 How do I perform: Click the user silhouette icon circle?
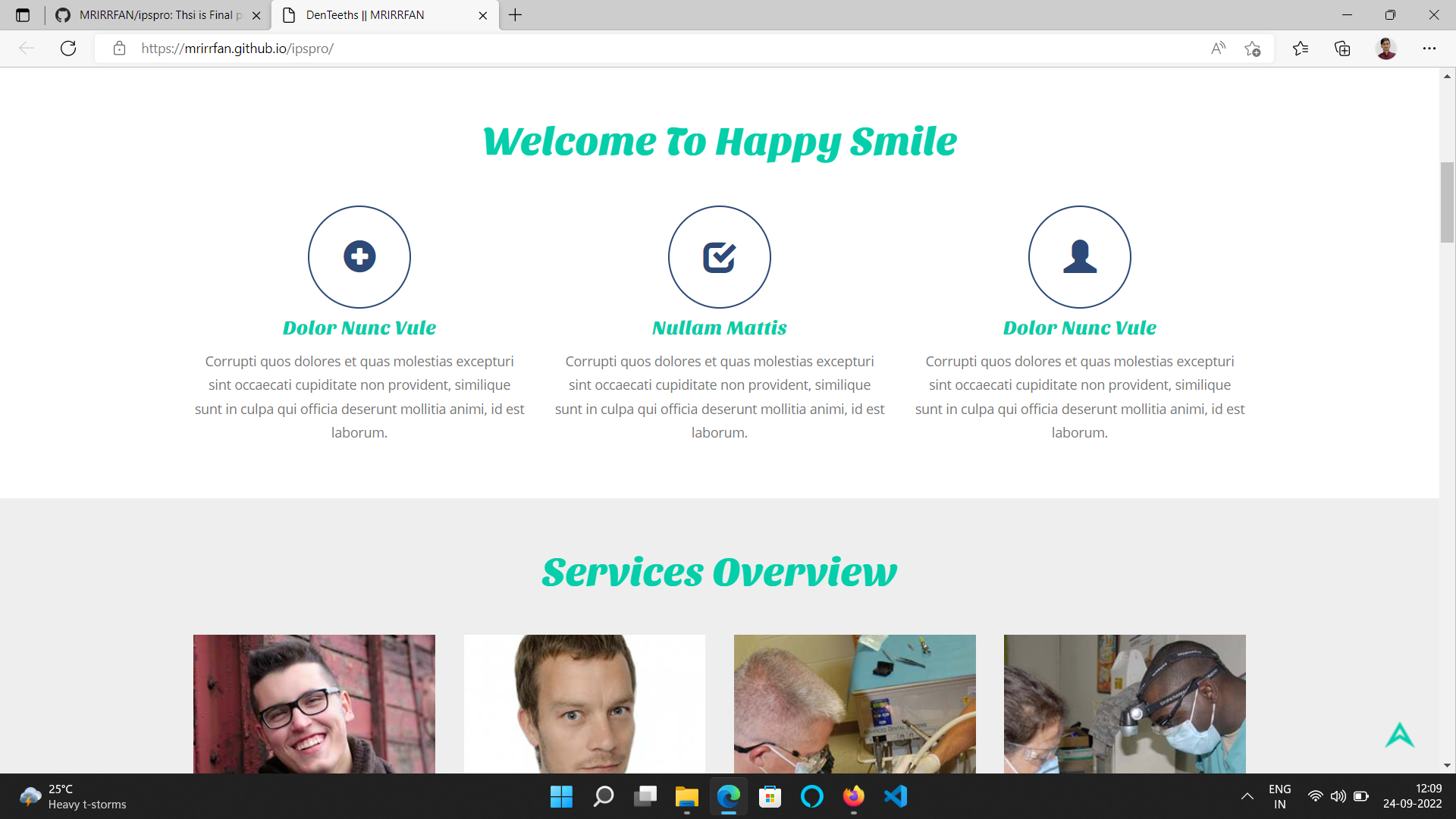tap(1079, 257)
